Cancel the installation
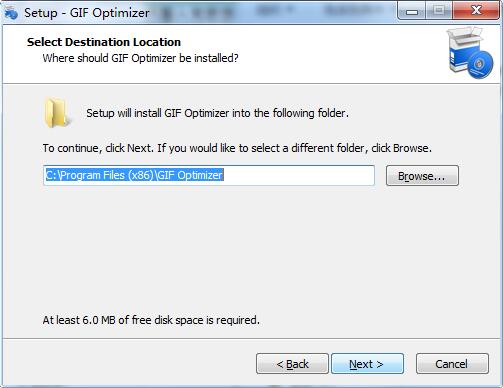The width and height of the screenshot is (503, 388). click(452, 364)
